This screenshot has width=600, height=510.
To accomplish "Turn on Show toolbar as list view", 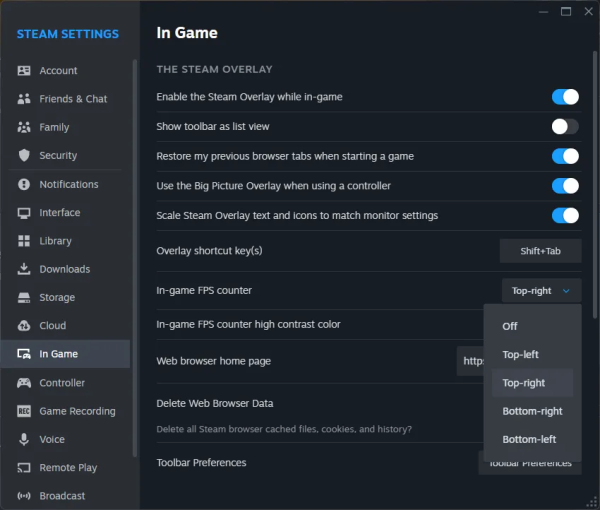I will coord(565,126).
